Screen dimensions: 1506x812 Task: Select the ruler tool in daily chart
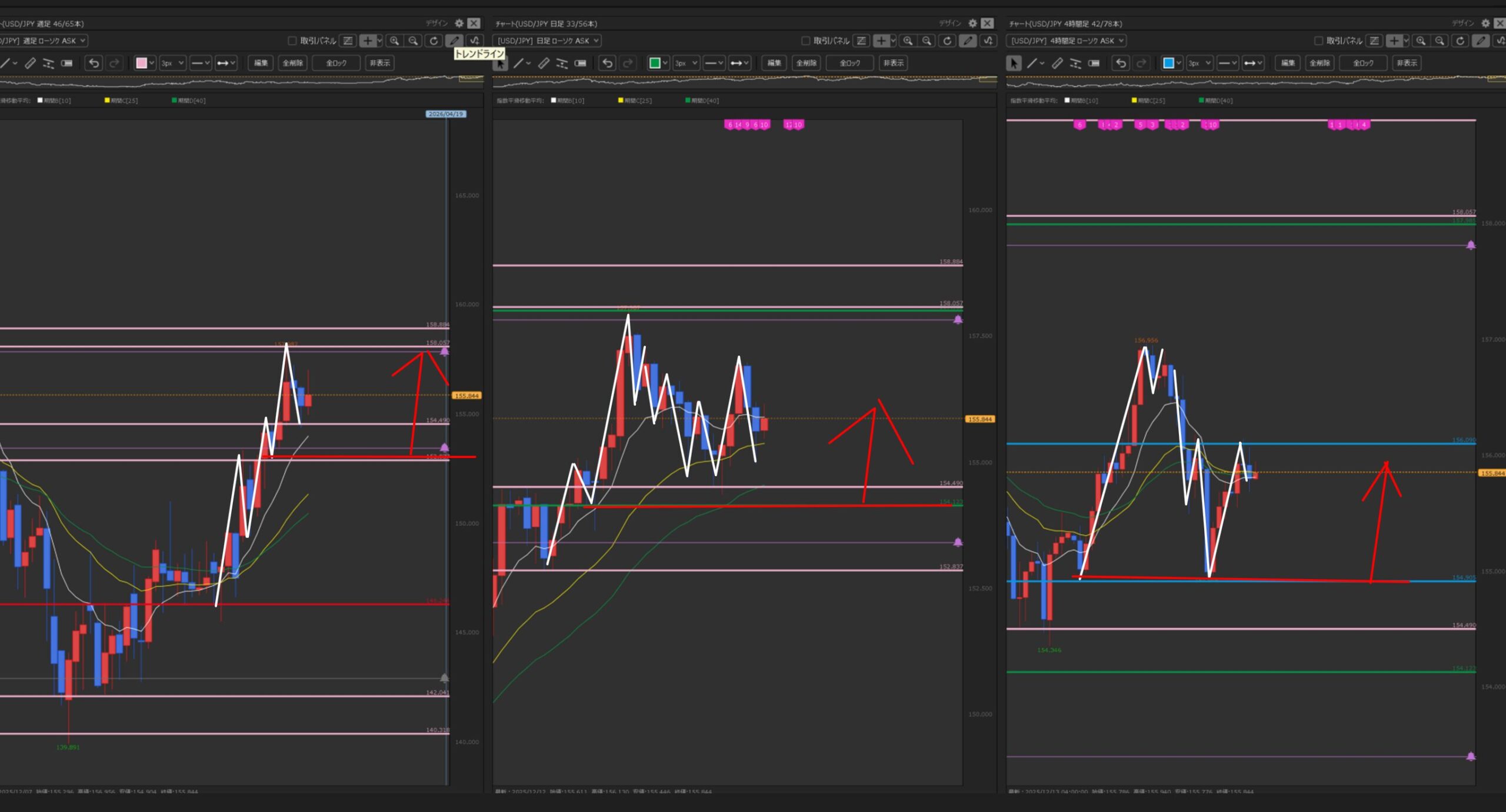tap(544, 63)
